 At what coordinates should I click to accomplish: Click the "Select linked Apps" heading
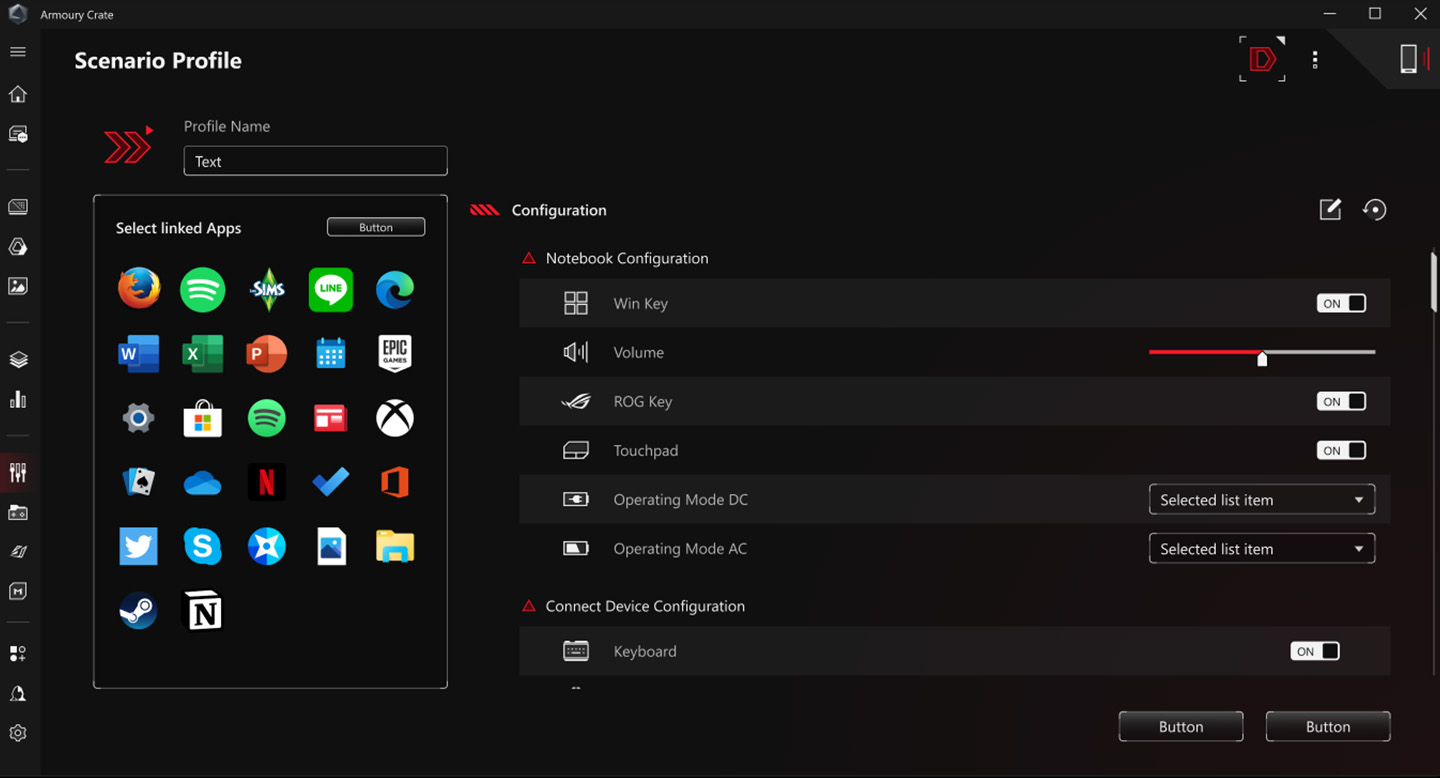[179, 228]
